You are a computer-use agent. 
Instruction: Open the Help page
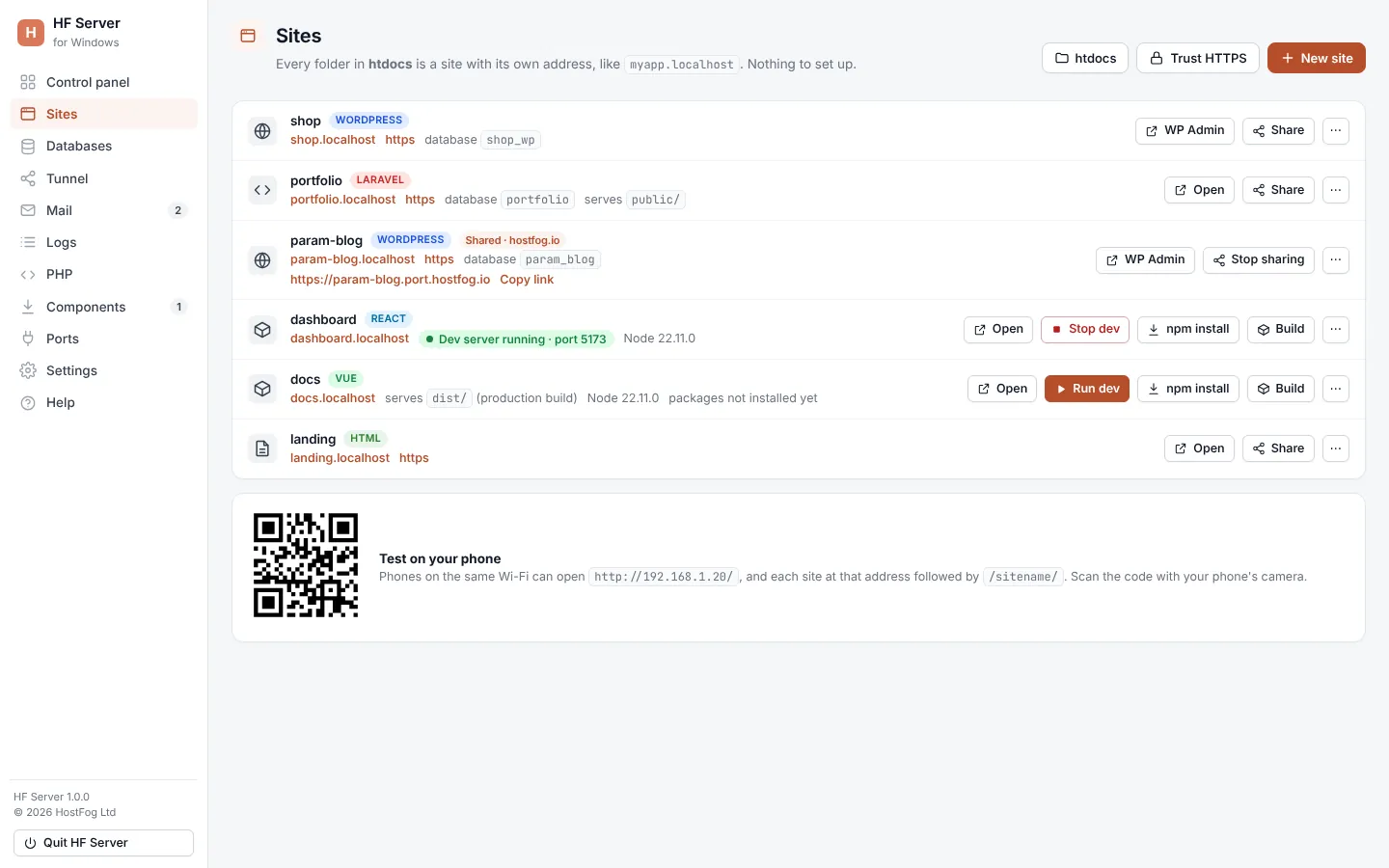click(x=103, y=402)
